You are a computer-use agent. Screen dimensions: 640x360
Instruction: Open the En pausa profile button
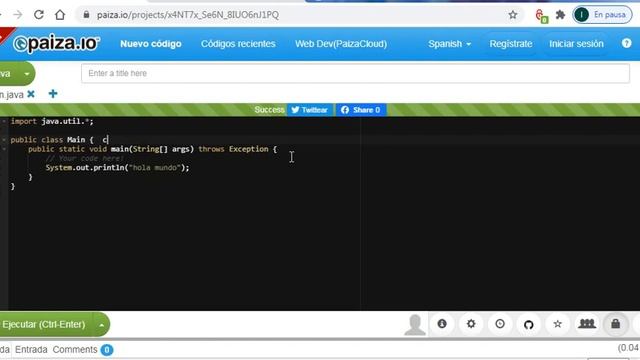coord(602,15)
